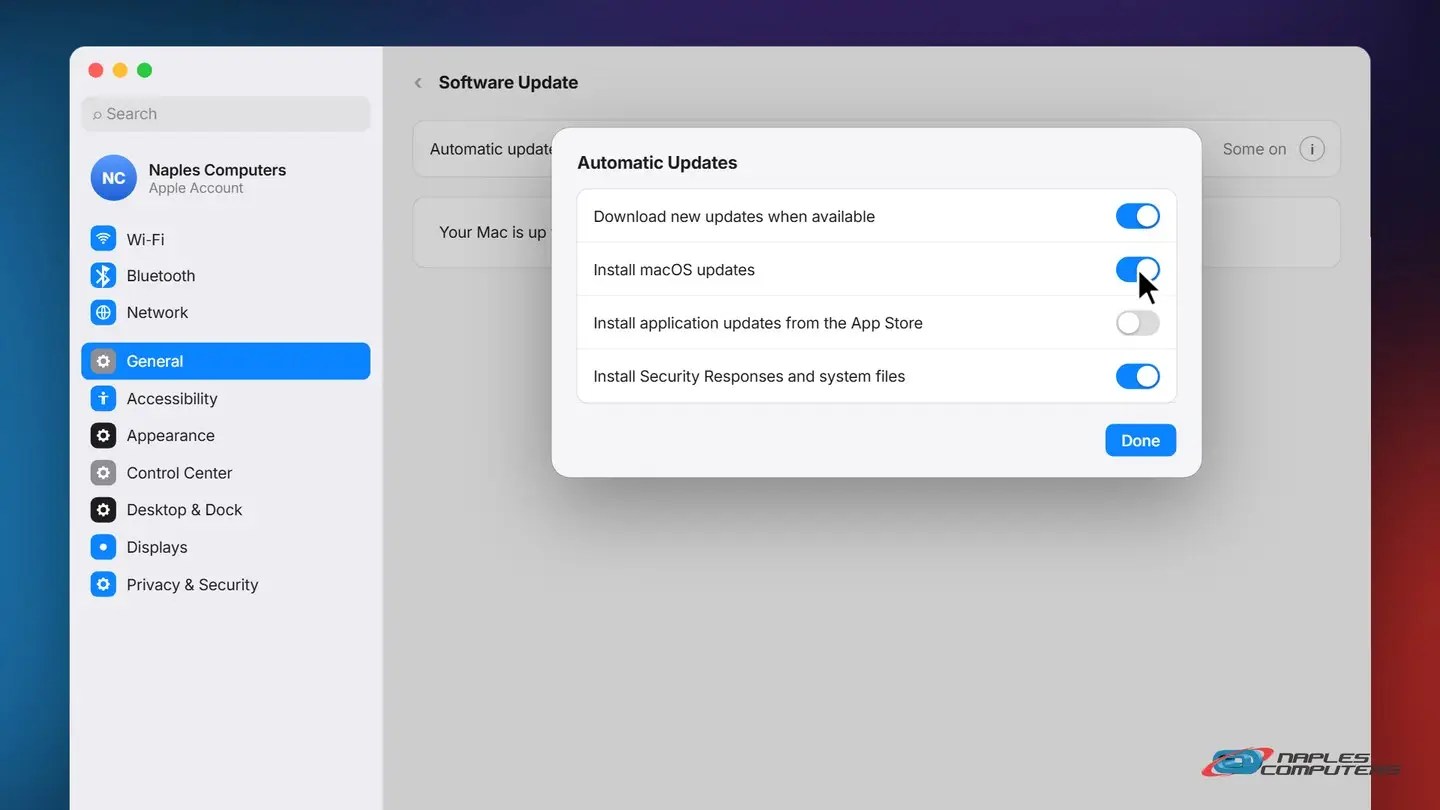Click the info icon beside Some on
The image size is (1440, 810).
pos(1312,149)
